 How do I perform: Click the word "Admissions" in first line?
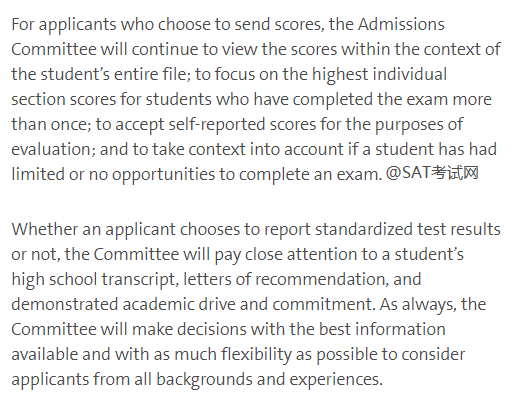(x=401, y=24)
